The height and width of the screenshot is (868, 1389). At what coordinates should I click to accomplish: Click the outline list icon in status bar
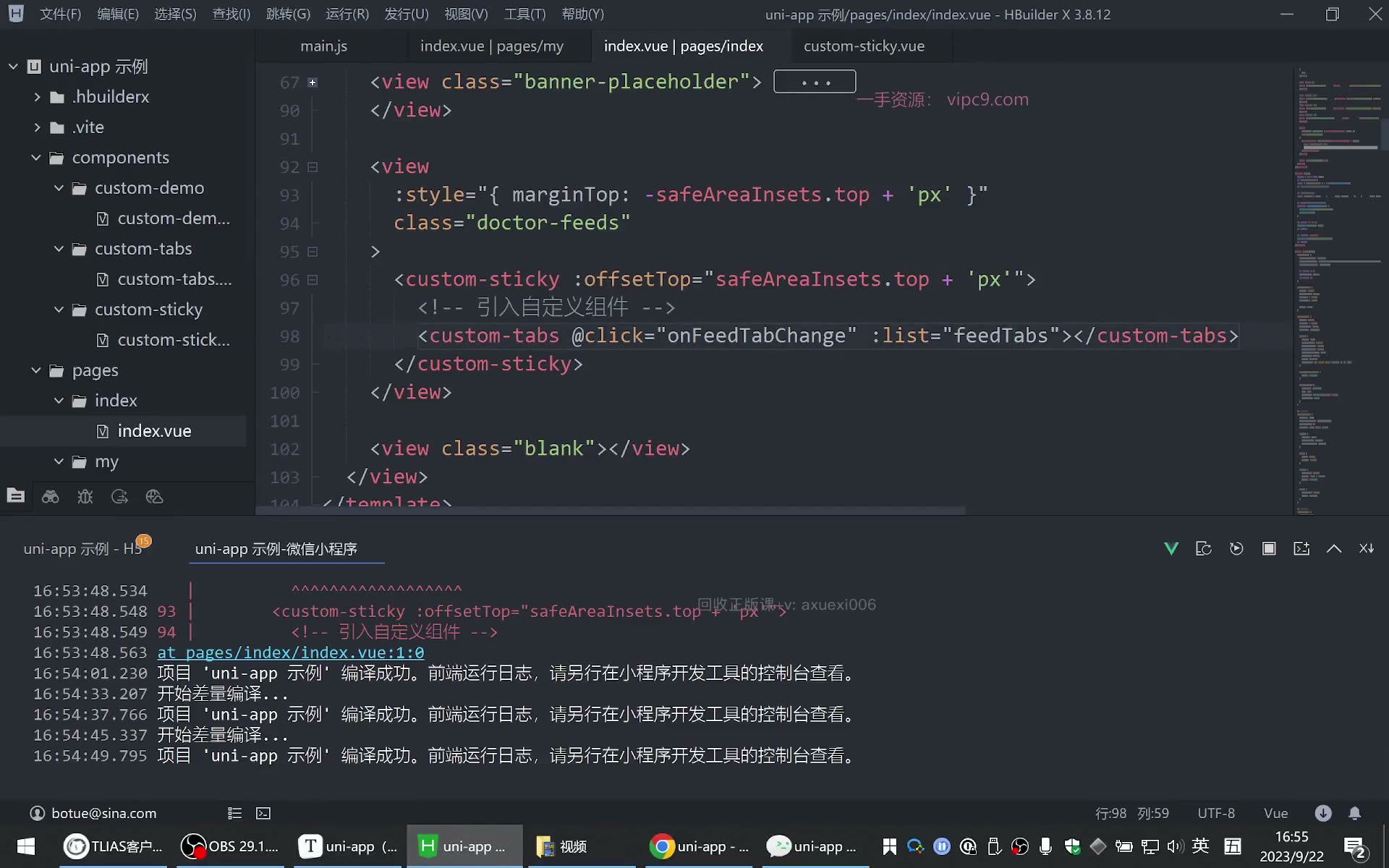(x=234, y=813)
